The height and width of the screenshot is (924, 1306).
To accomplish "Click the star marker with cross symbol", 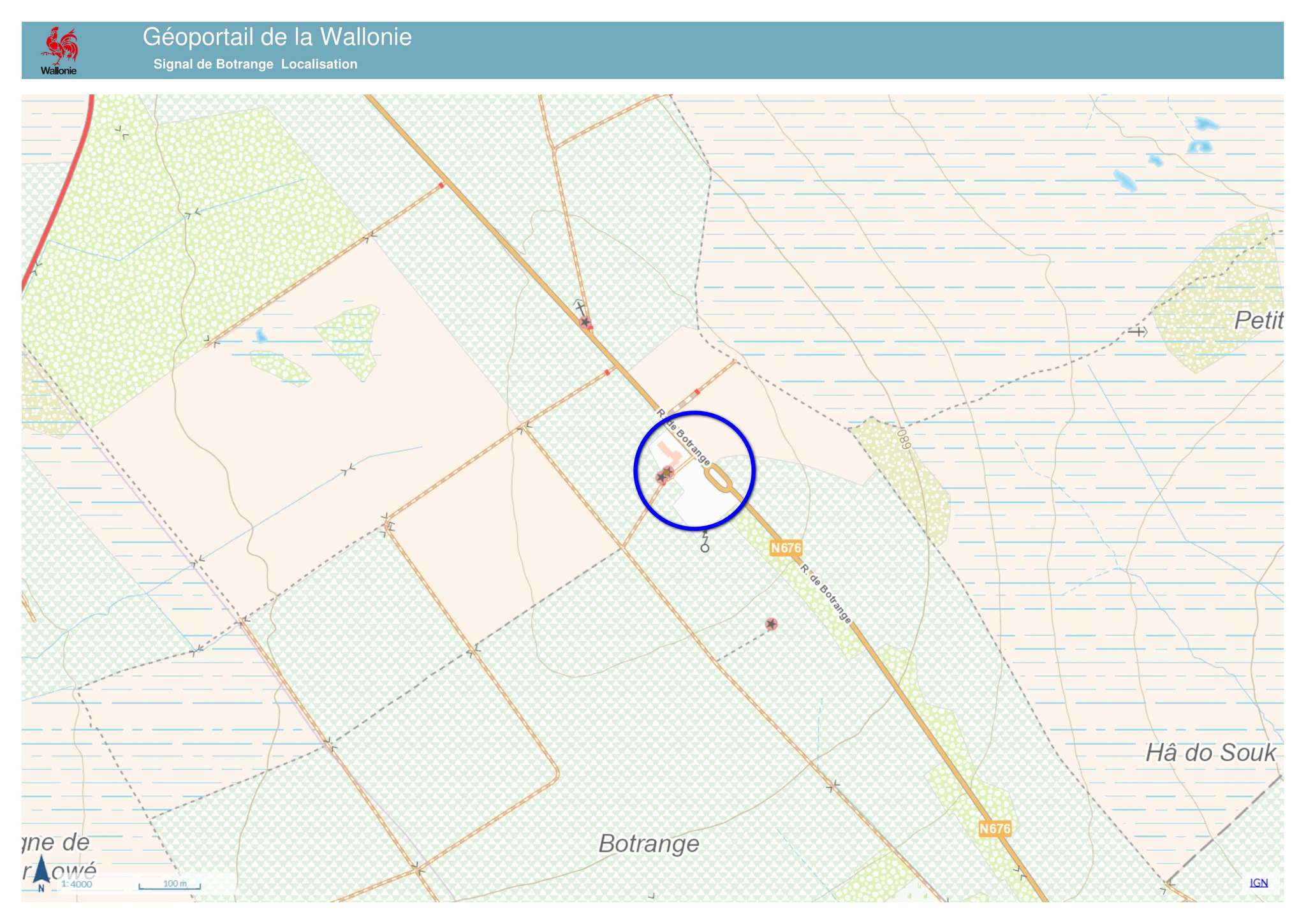I will pyautogui.click(x=585, y=322).
